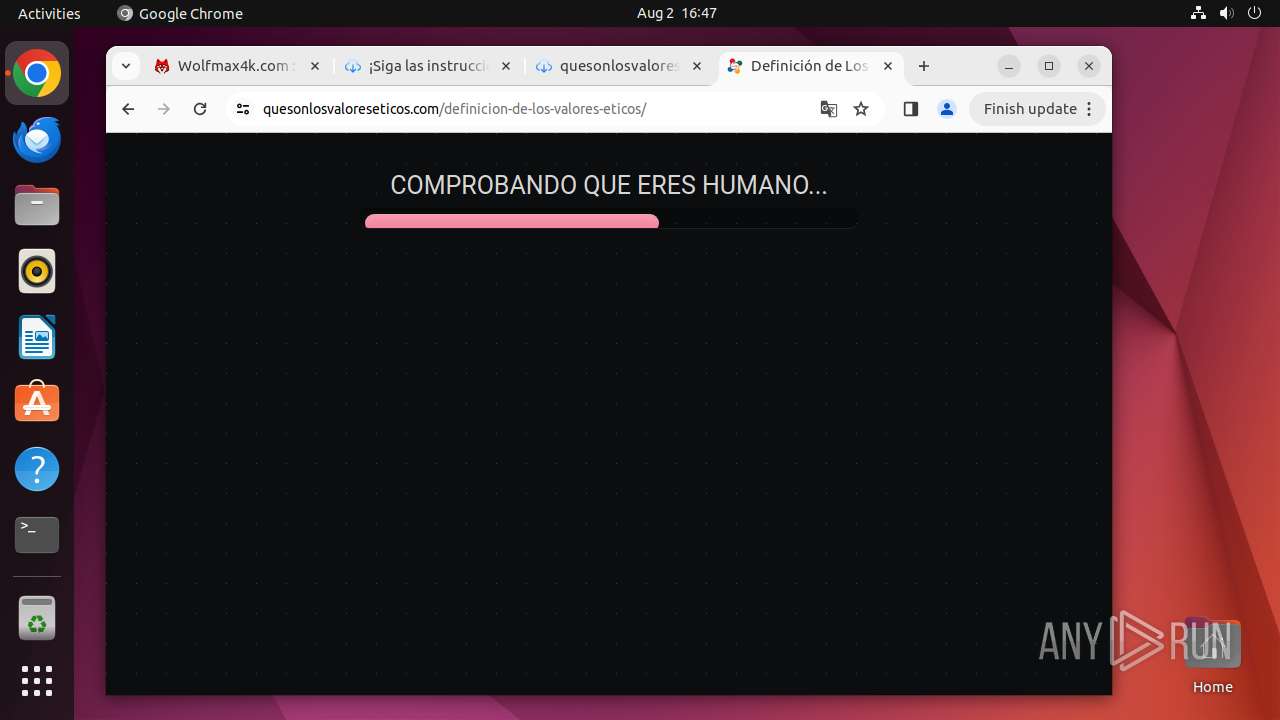This screenshot has width=1280, height=720.
Task: Close the Definición de Los tab
Action: pos(888,66)
